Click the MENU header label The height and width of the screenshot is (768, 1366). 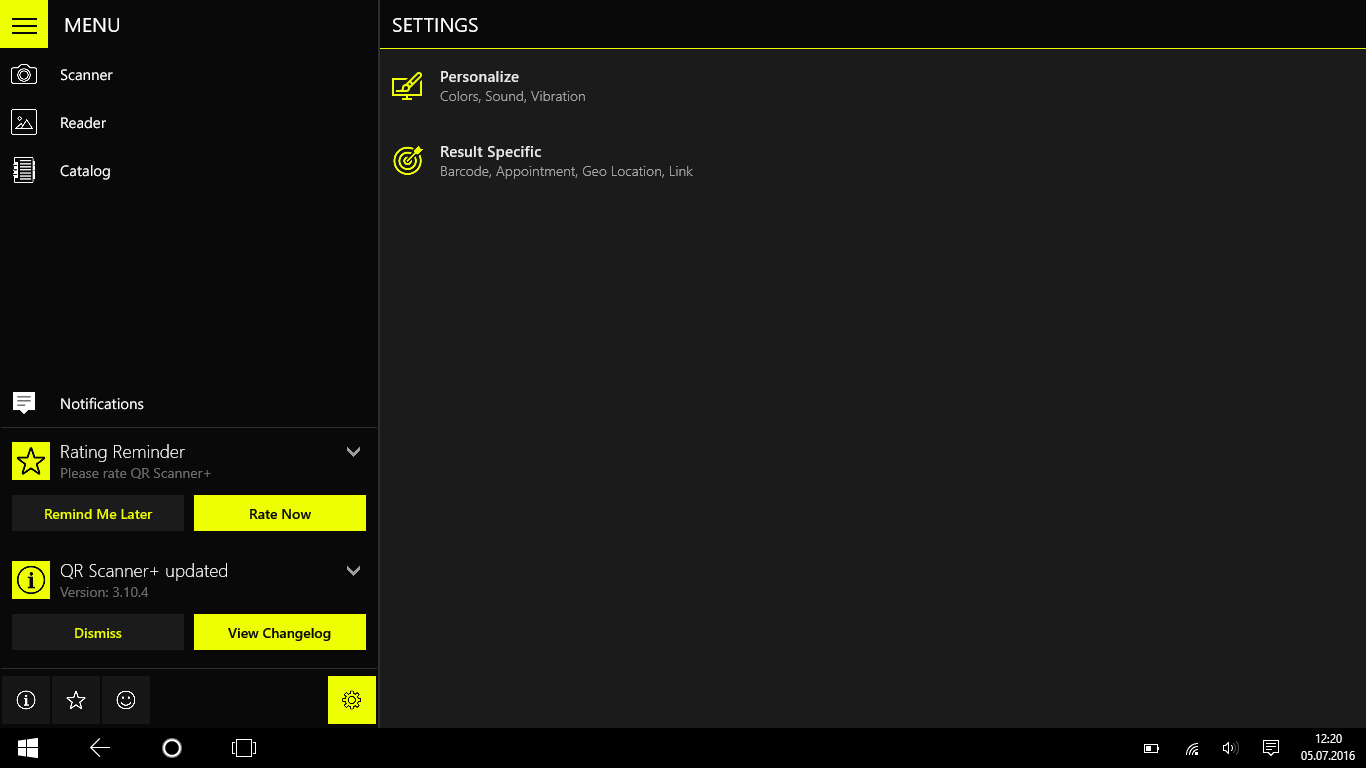pyautogui.click(x=92, y=24)
